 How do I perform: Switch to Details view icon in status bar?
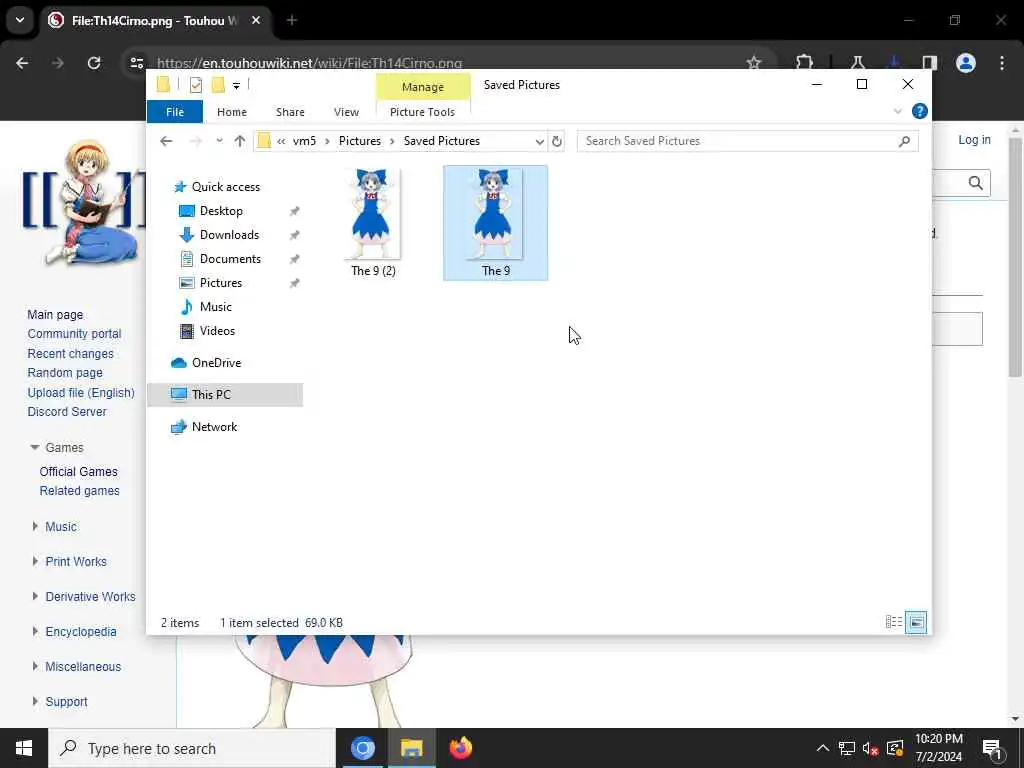tap(893, 622)
